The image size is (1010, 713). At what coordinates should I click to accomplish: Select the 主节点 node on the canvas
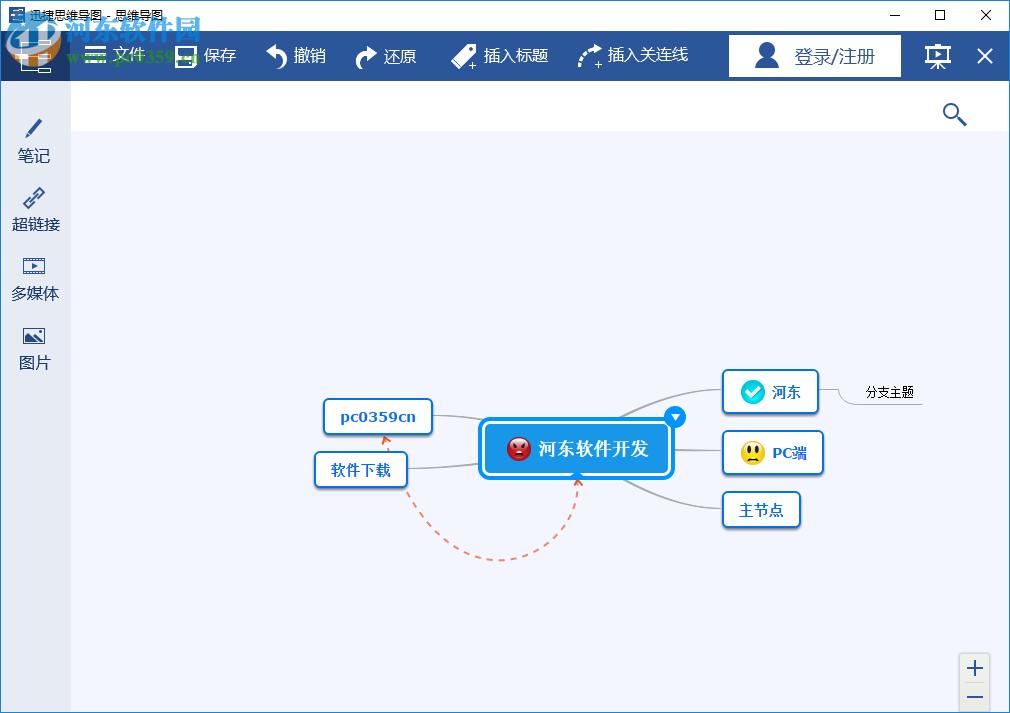(761, 510)
